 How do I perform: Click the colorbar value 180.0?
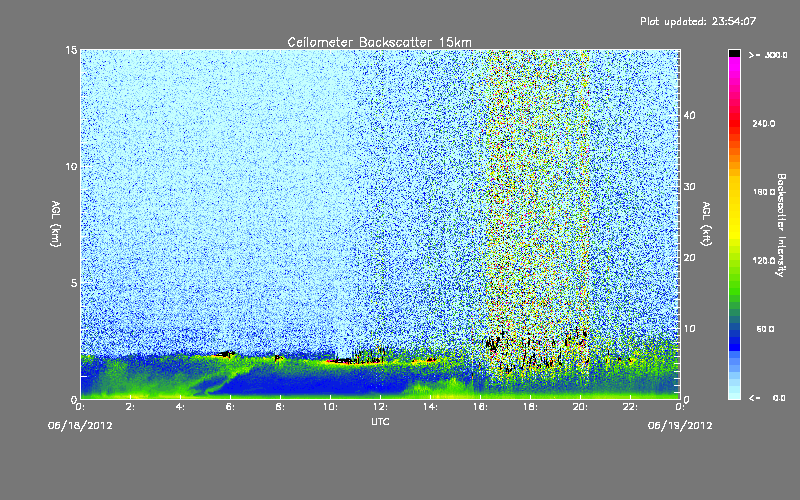[764, 192]
